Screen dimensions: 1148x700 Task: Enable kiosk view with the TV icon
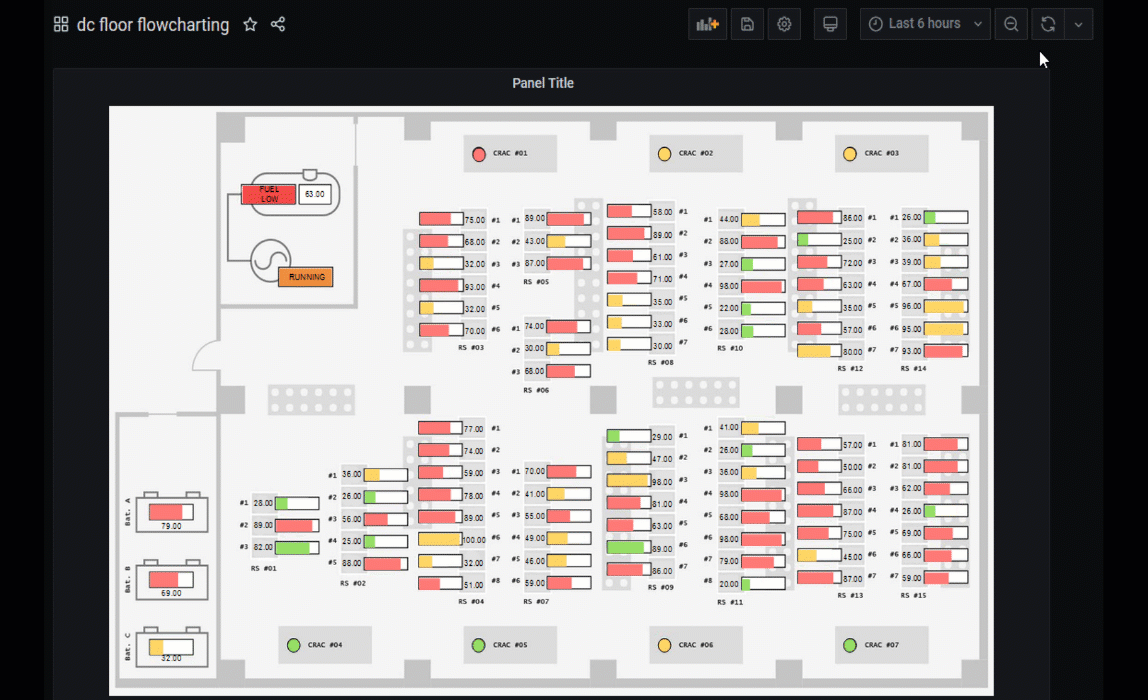[x=830, y=24]
